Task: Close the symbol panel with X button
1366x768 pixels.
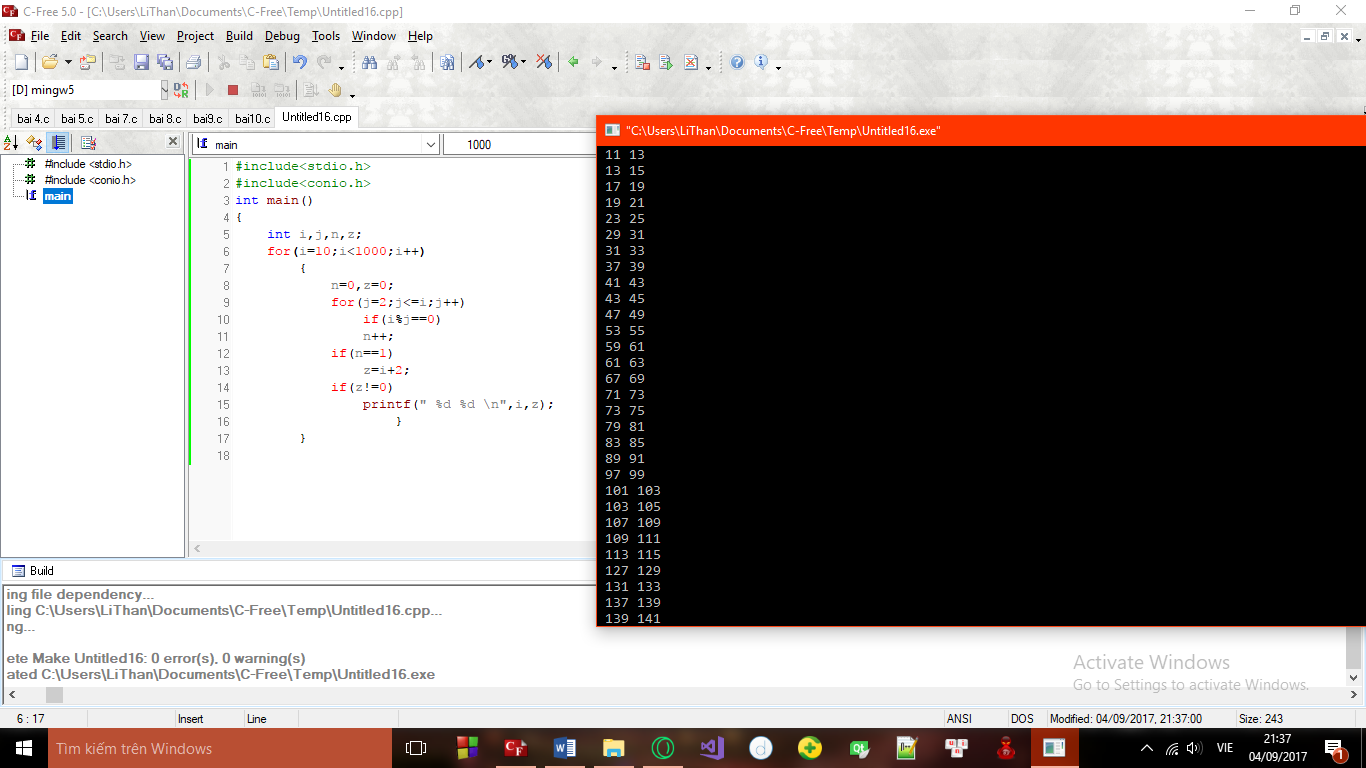Action: 172,142
